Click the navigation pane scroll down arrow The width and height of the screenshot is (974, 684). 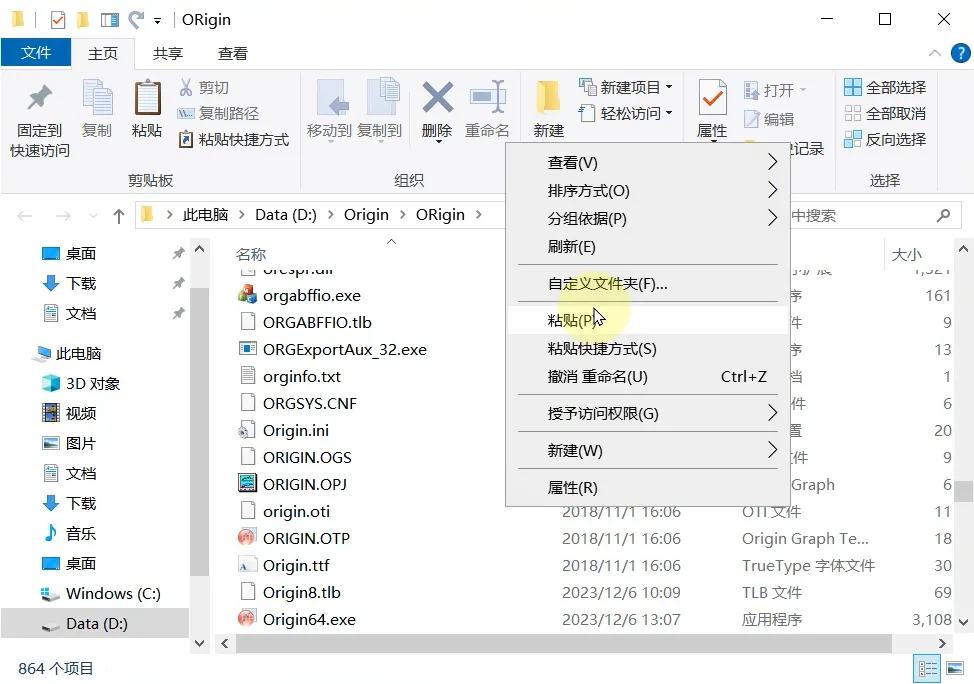(199, 644)
